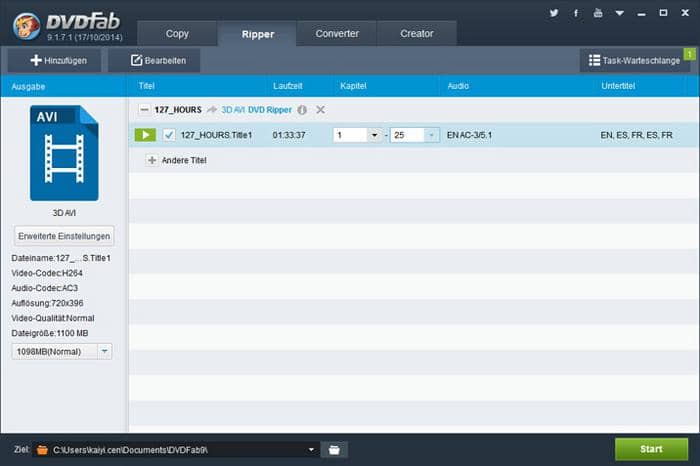The height and width of the screenshot is (466, 700).
Task: Click the Untertitel column header
Action: (618, 86)
